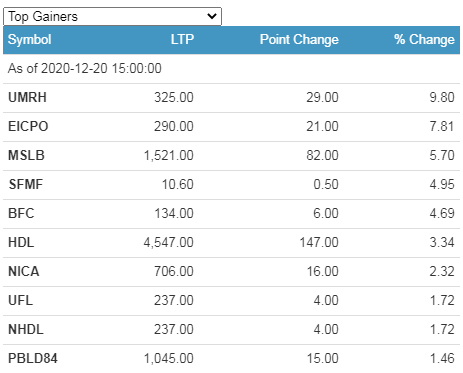Sort by LTP column header

click(x=182, y=39)
